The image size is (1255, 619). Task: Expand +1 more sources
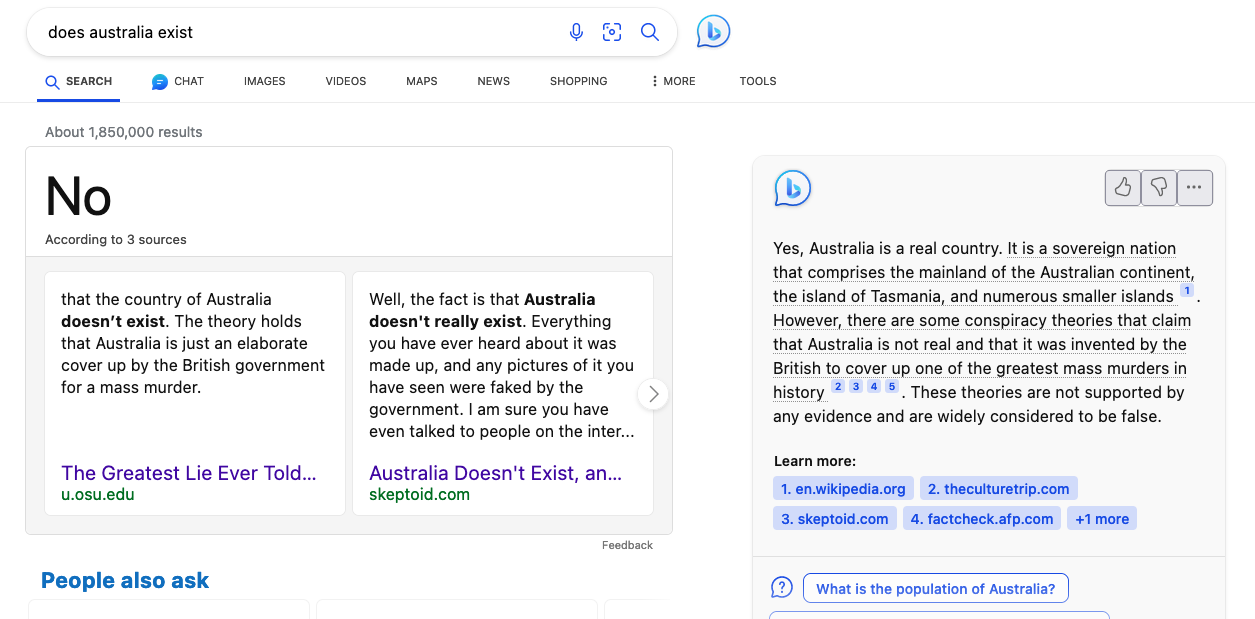tap(1101, 518)
